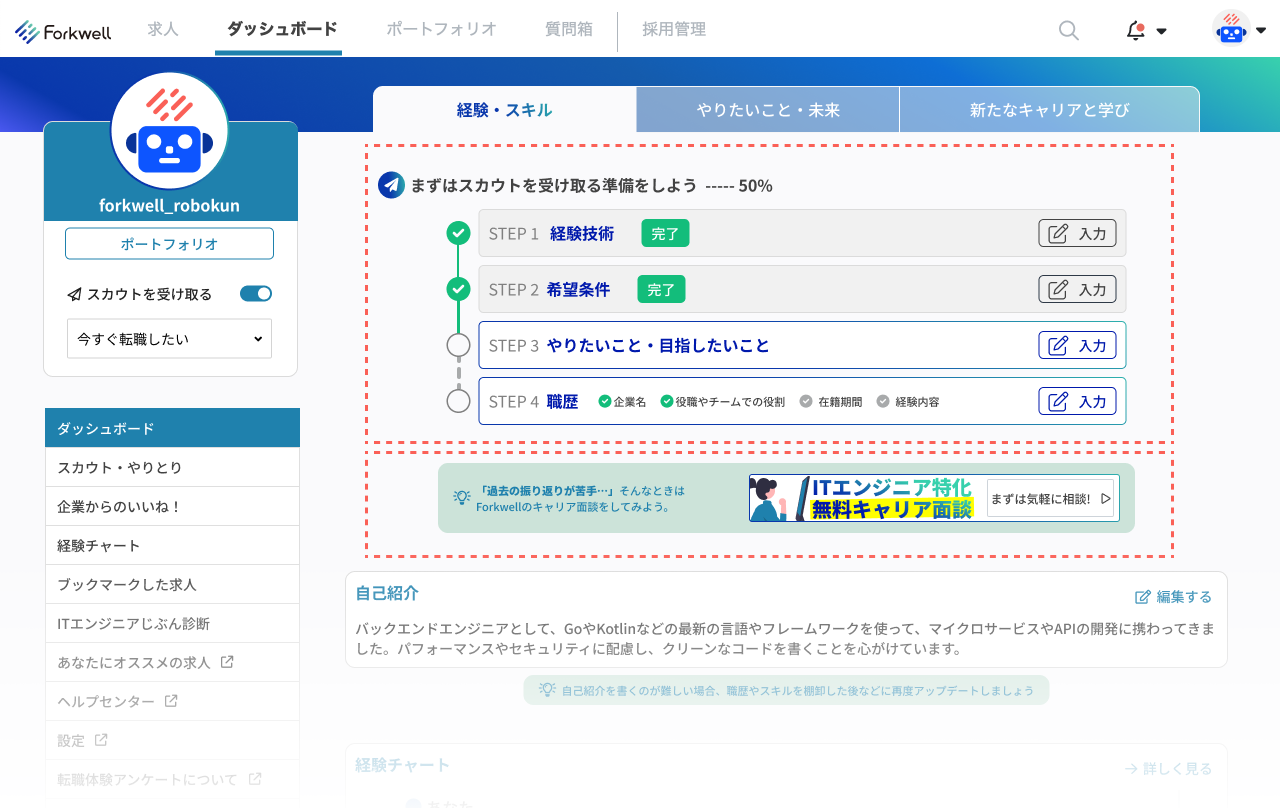Screen dimensions: 1280x808
Task: Open the notifications bell icon
Action: pyautogui.click(x=1135, y=31)
